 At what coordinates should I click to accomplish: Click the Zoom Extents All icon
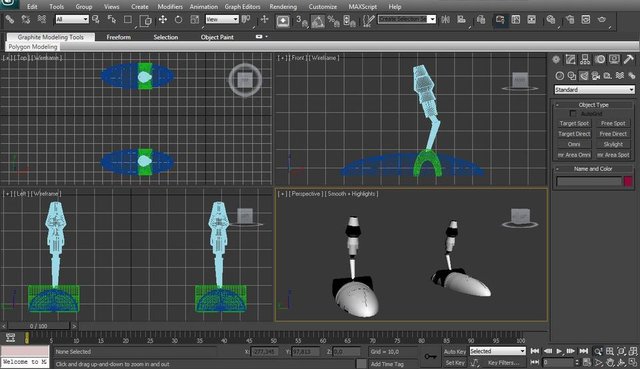(633, 351)
